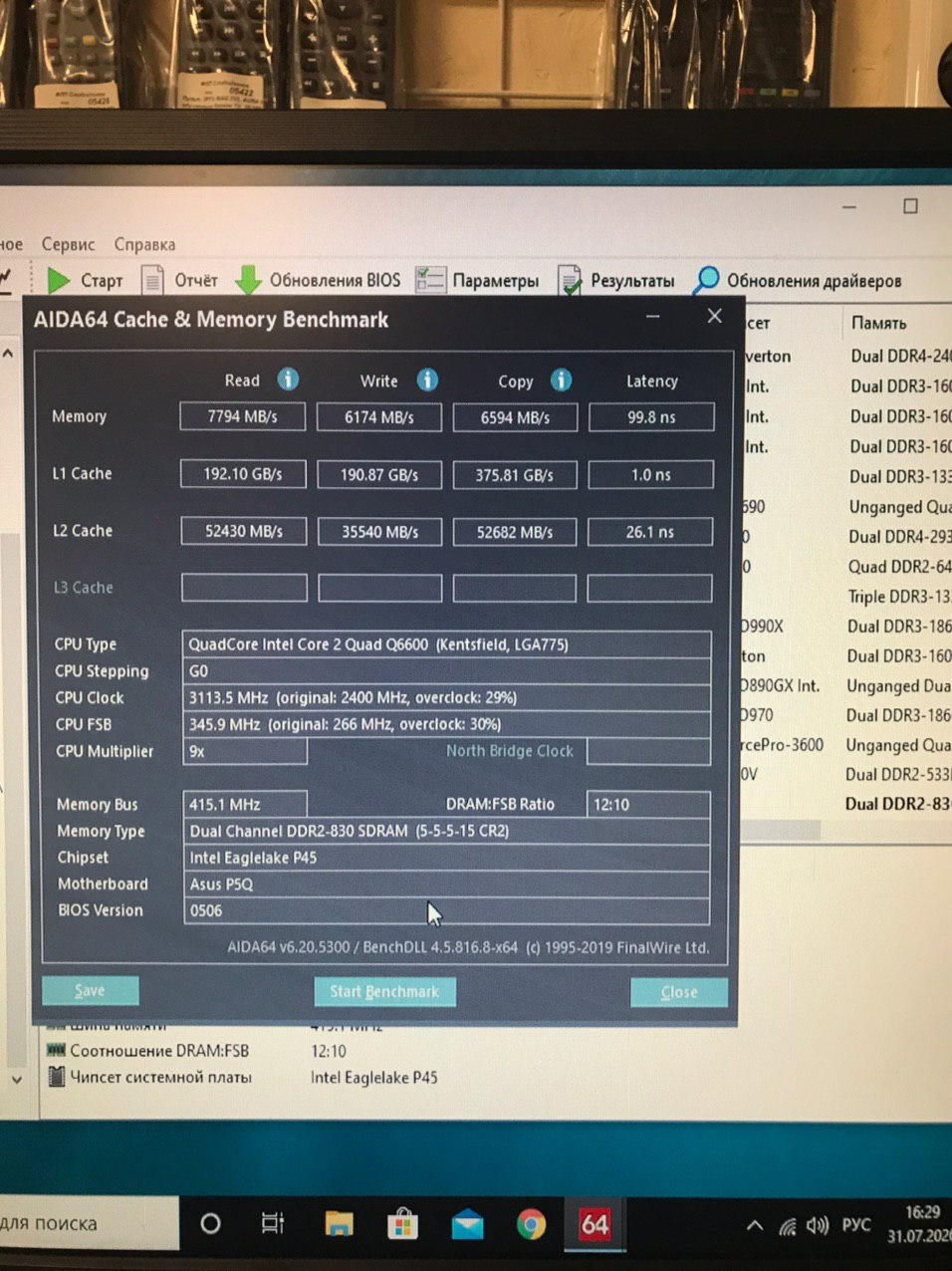Click the taskbar search box

[90, 1223]
